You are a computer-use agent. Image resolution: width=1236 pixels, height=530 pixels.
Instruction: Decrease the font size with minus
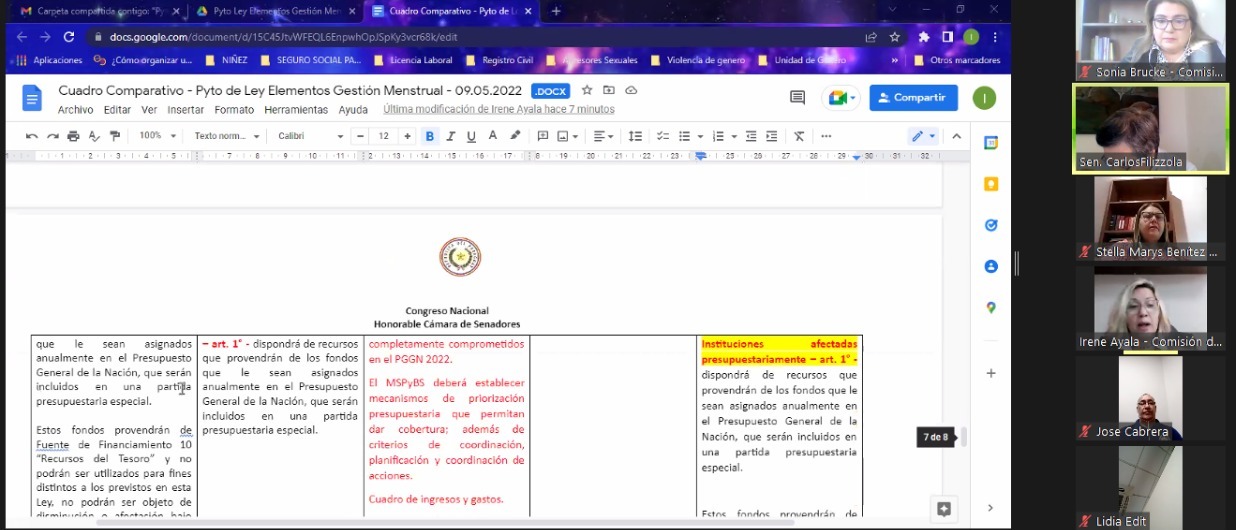[x=361, y=136]
